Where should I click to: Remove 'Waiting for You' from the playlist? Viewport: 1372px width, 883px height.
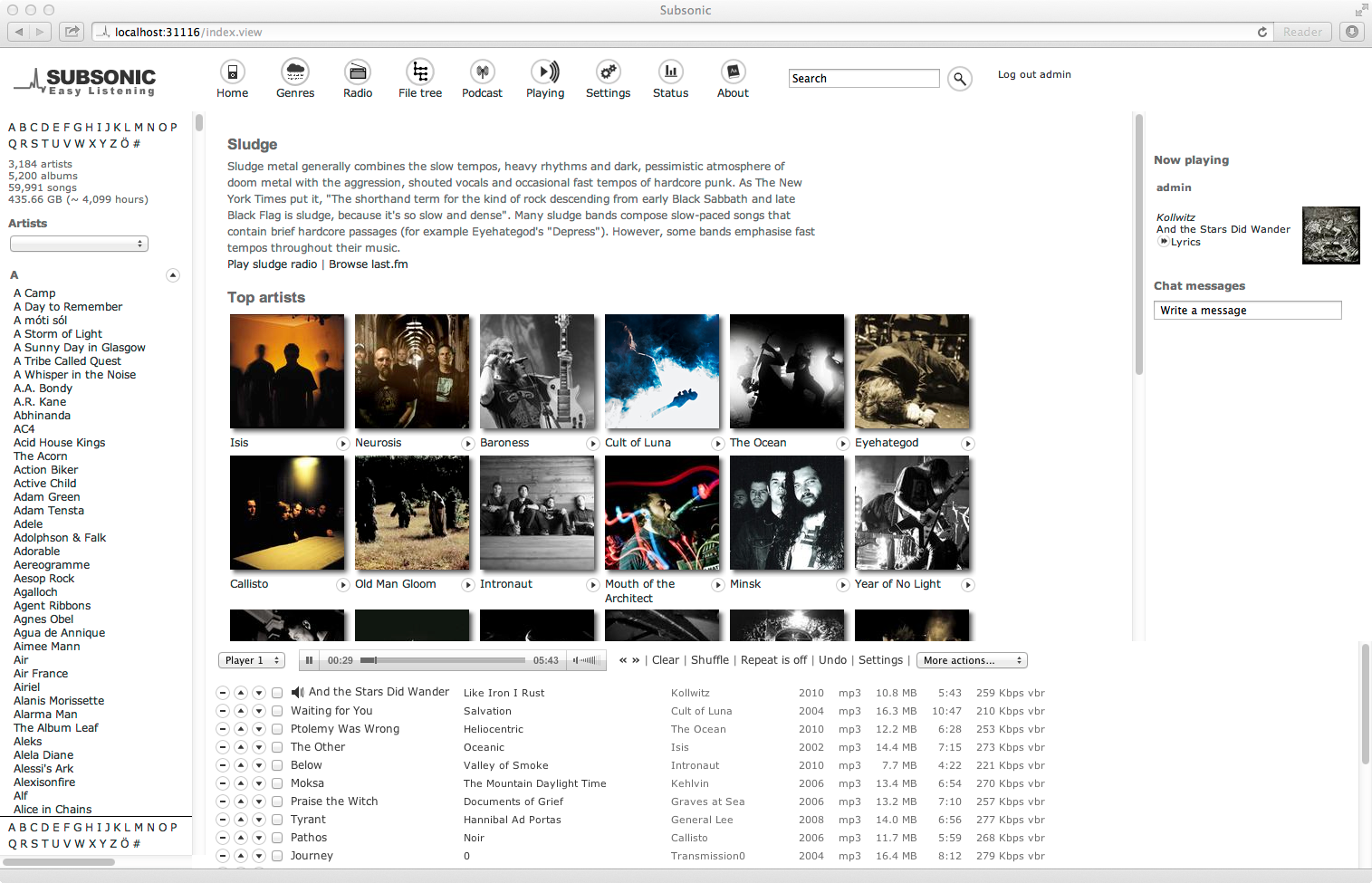[223, 711]
